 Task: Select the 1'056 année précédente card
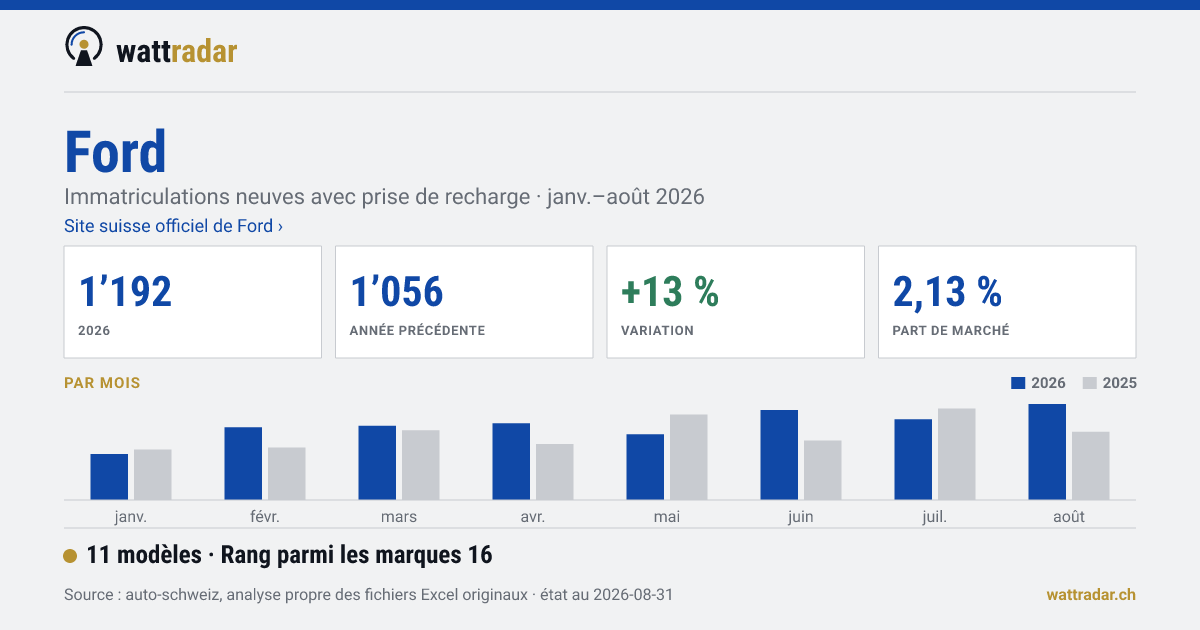464,302
